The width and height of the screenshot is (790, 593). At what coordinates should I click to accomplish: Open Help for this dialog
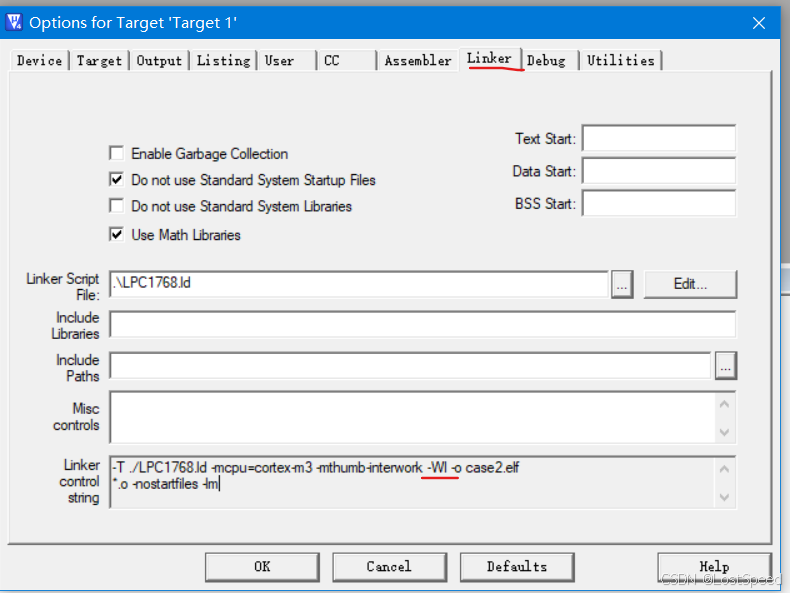pos(714,567)
